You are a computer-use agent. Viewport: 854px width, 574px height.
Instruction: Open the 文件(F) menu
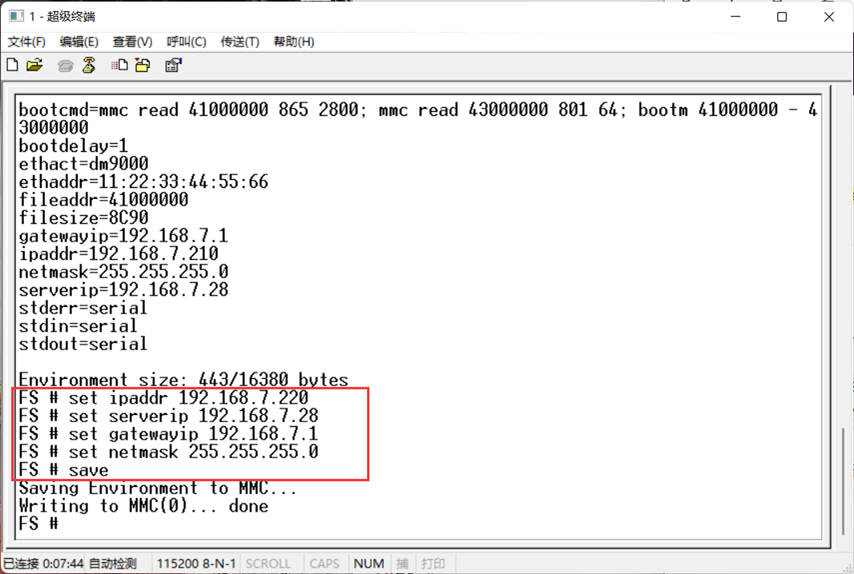tap(26, 41)
